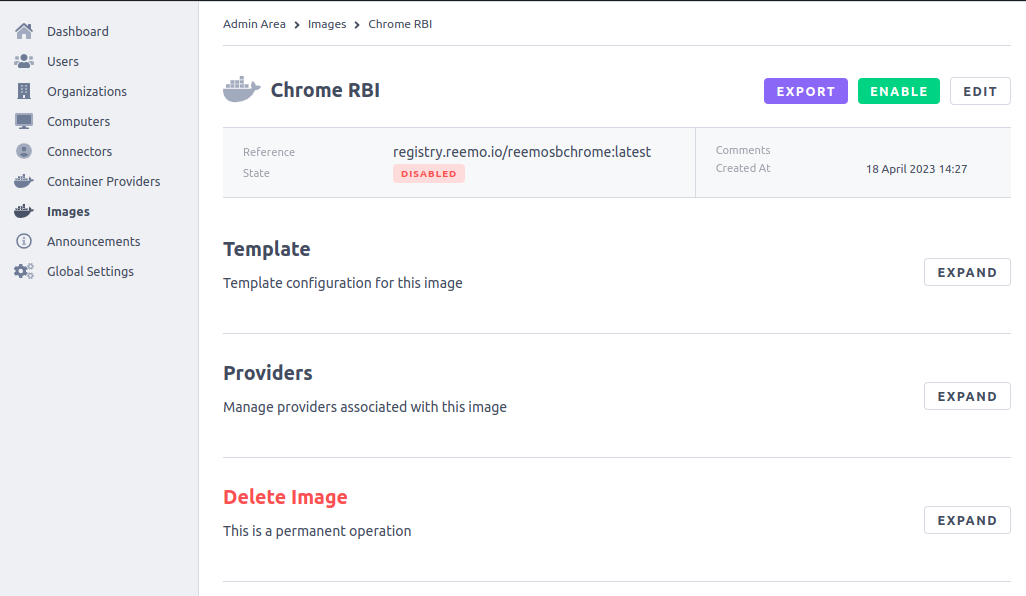Open Connectors from sidebar

tap(79, 152)
